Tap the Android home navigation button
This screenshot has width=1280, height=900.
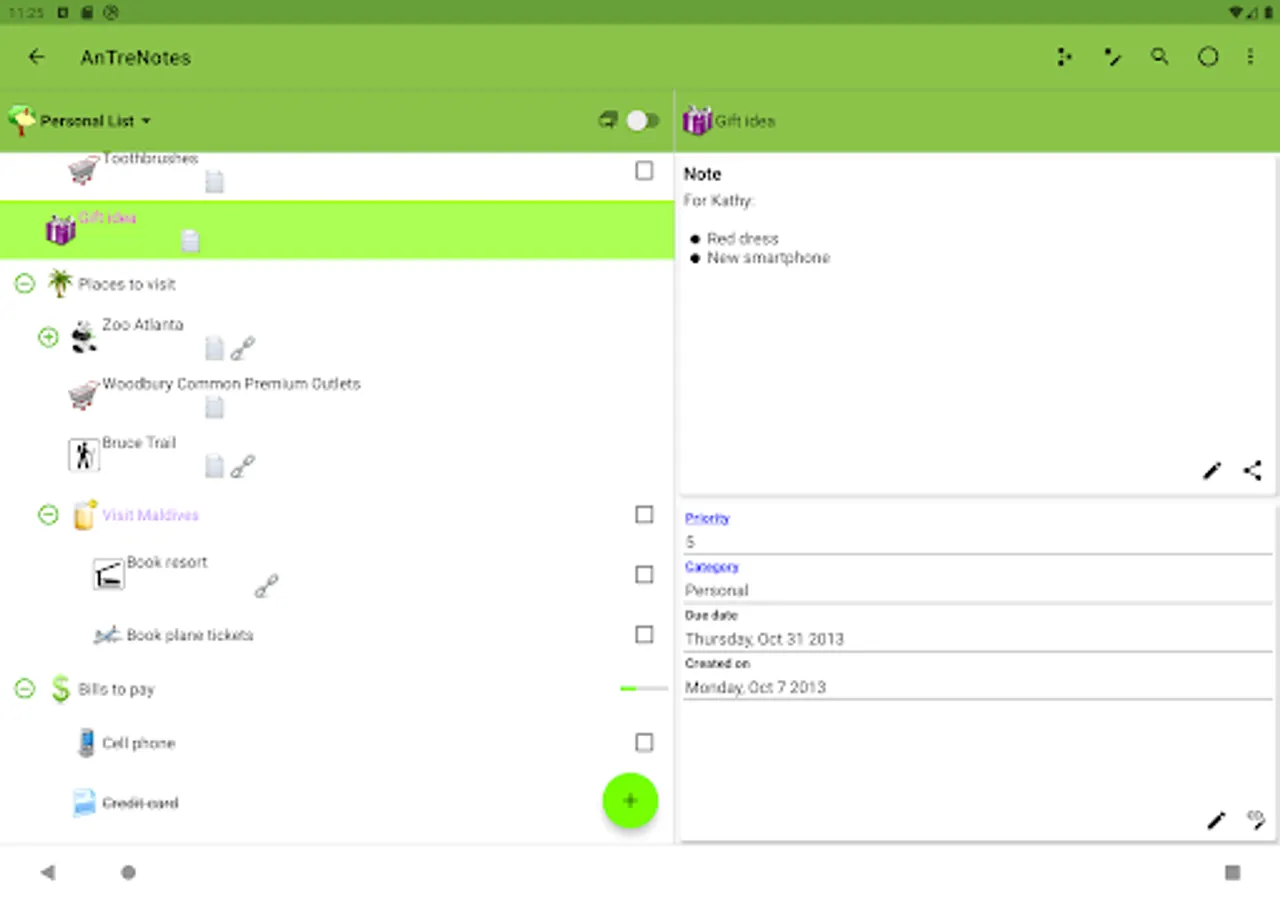coord(128,872)
